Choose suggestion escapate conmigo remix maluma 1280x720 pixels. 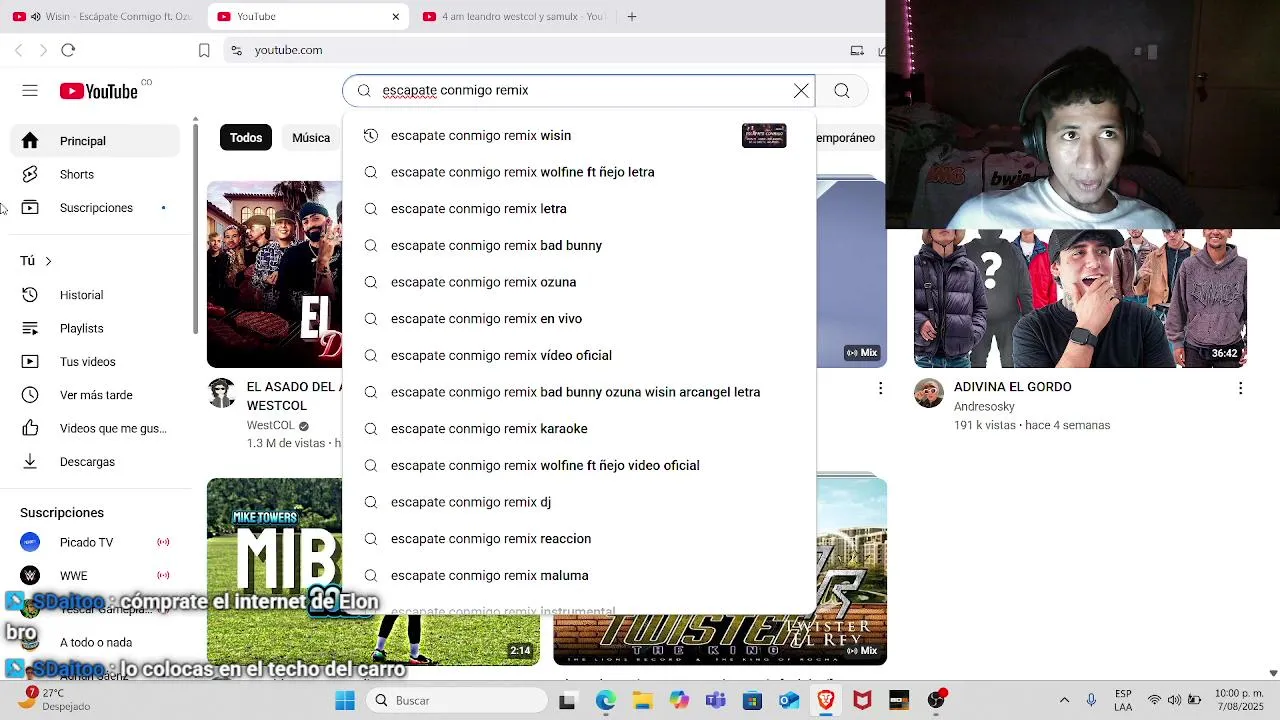(579, 575)
